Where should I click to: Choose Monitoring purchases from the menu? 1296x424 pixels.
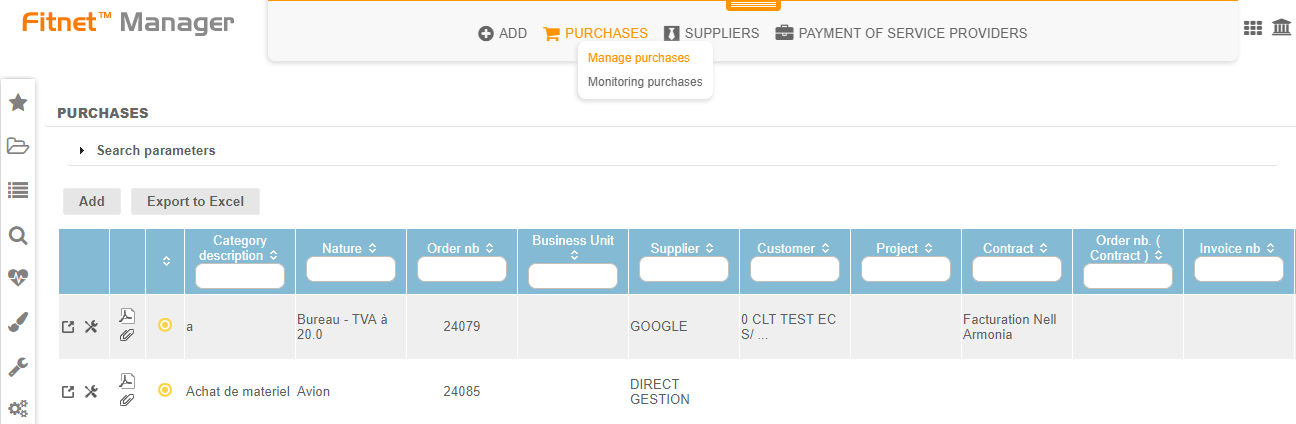click(x=645, y=82)
